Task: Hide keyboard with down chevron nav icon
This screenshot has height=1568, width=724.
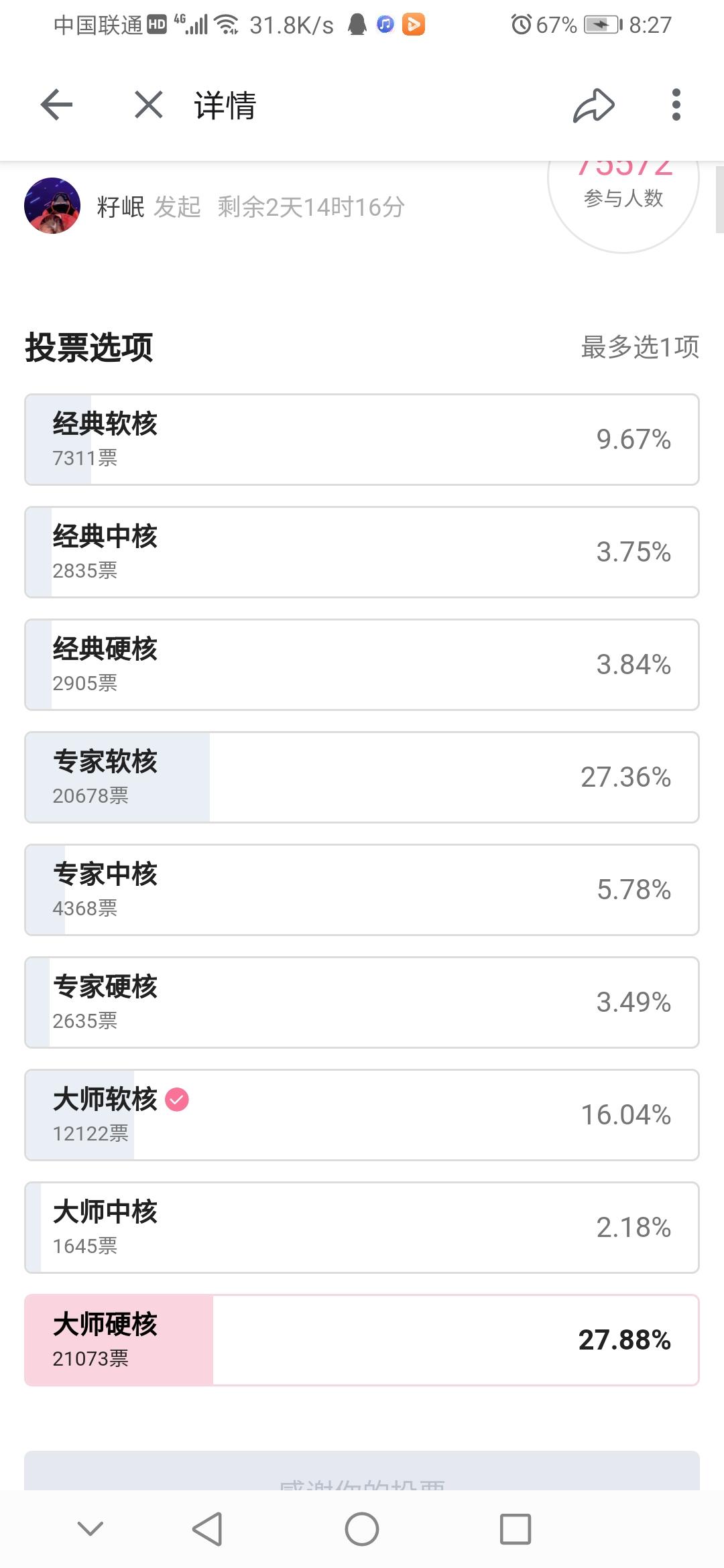Action: coord(90,1528)
